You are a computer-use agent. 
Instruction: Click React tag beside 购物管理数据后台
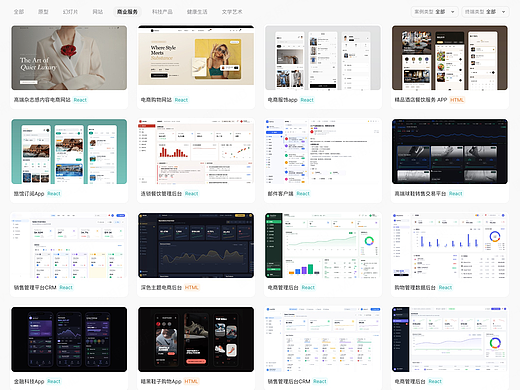point(445,287)
